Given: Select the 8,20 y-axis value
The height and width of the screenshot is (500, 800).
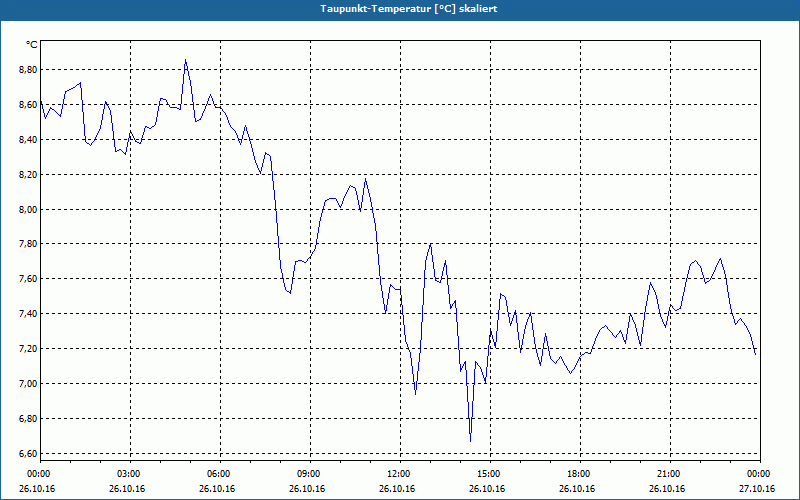Looking at the screenshot, I should tap(28, 174).
